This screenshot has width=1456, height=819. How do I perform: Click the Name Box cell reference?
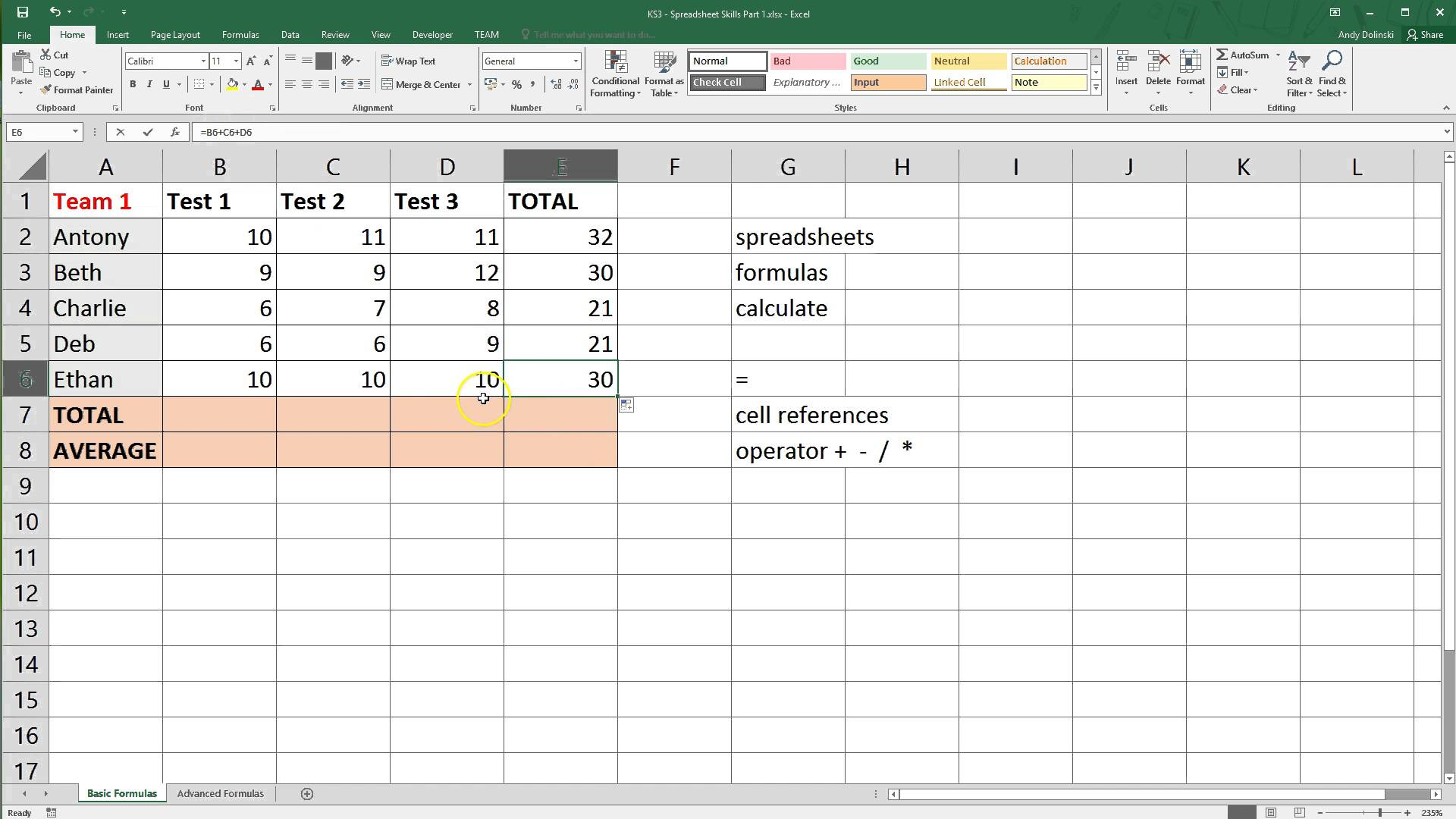pyautogui.click(x=42, y=131)
